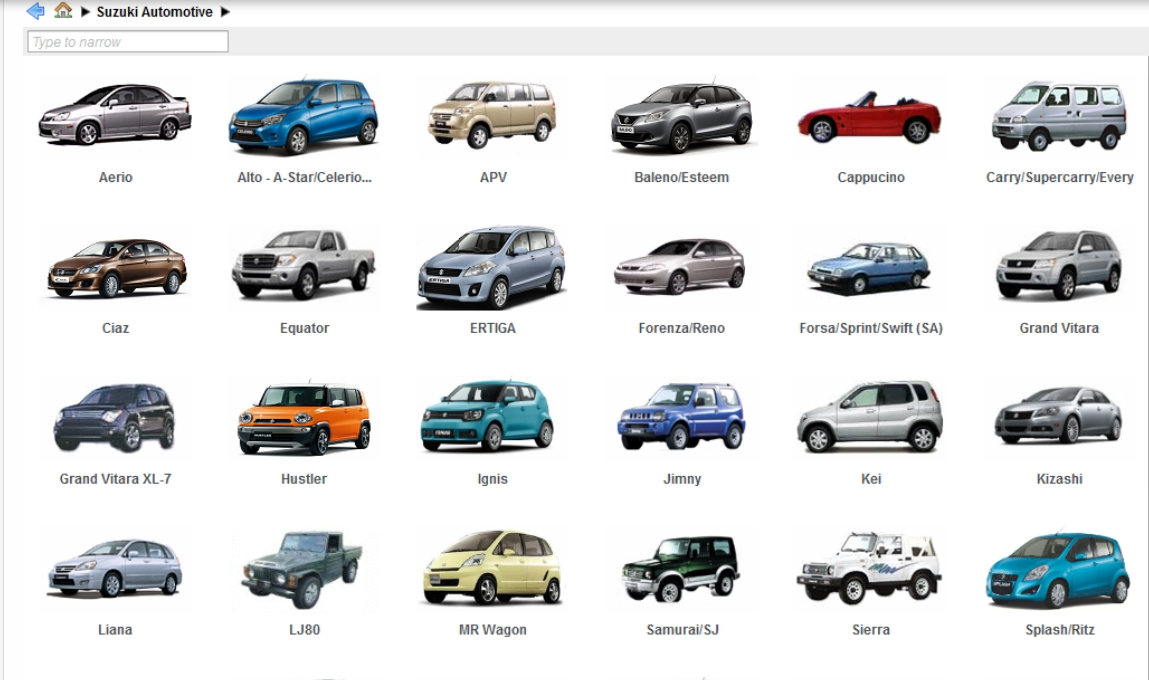Open the APV van image

coord(492,114)
